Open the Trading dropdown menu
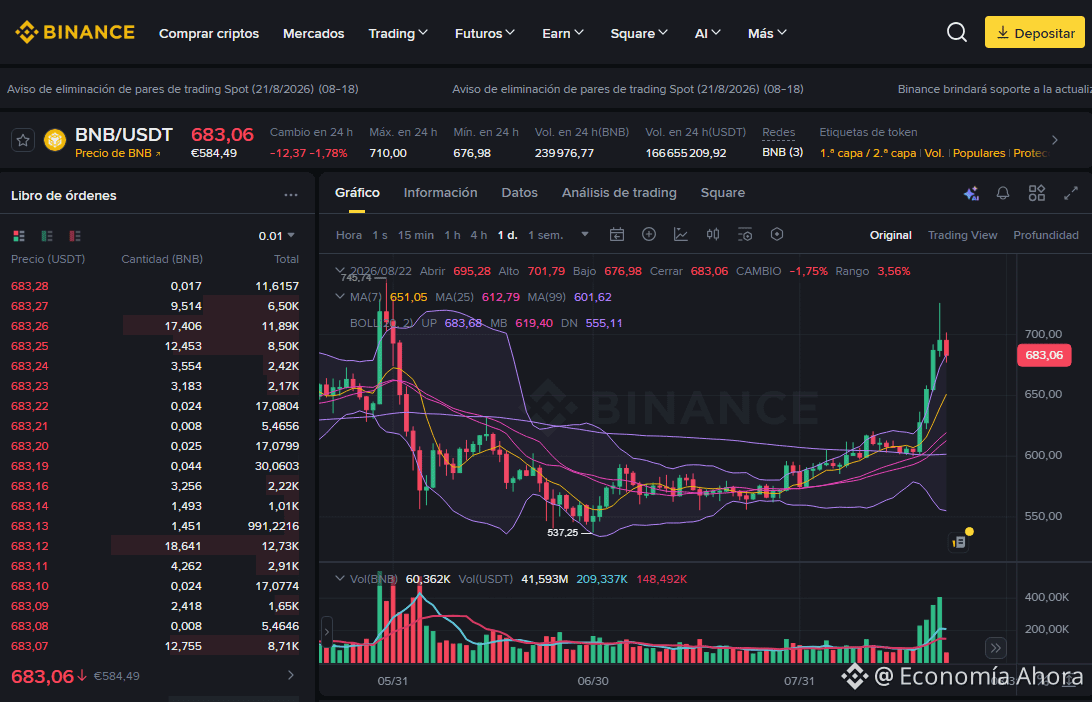 pos(398,33)
